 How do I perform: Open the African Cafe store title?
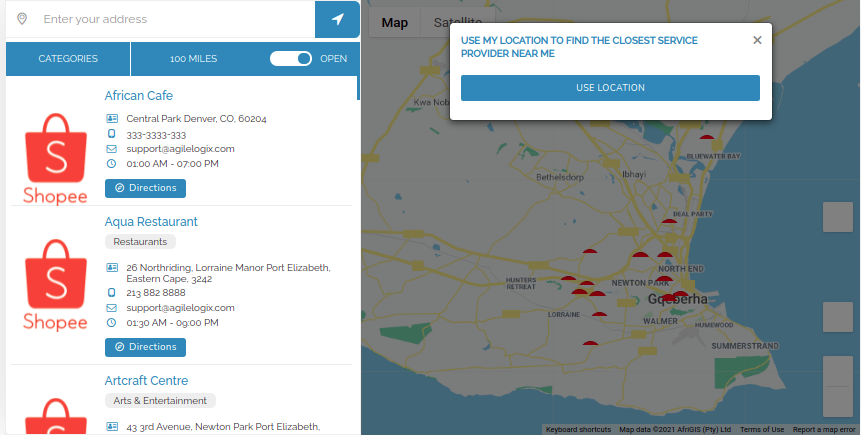[x=138, y=96]
